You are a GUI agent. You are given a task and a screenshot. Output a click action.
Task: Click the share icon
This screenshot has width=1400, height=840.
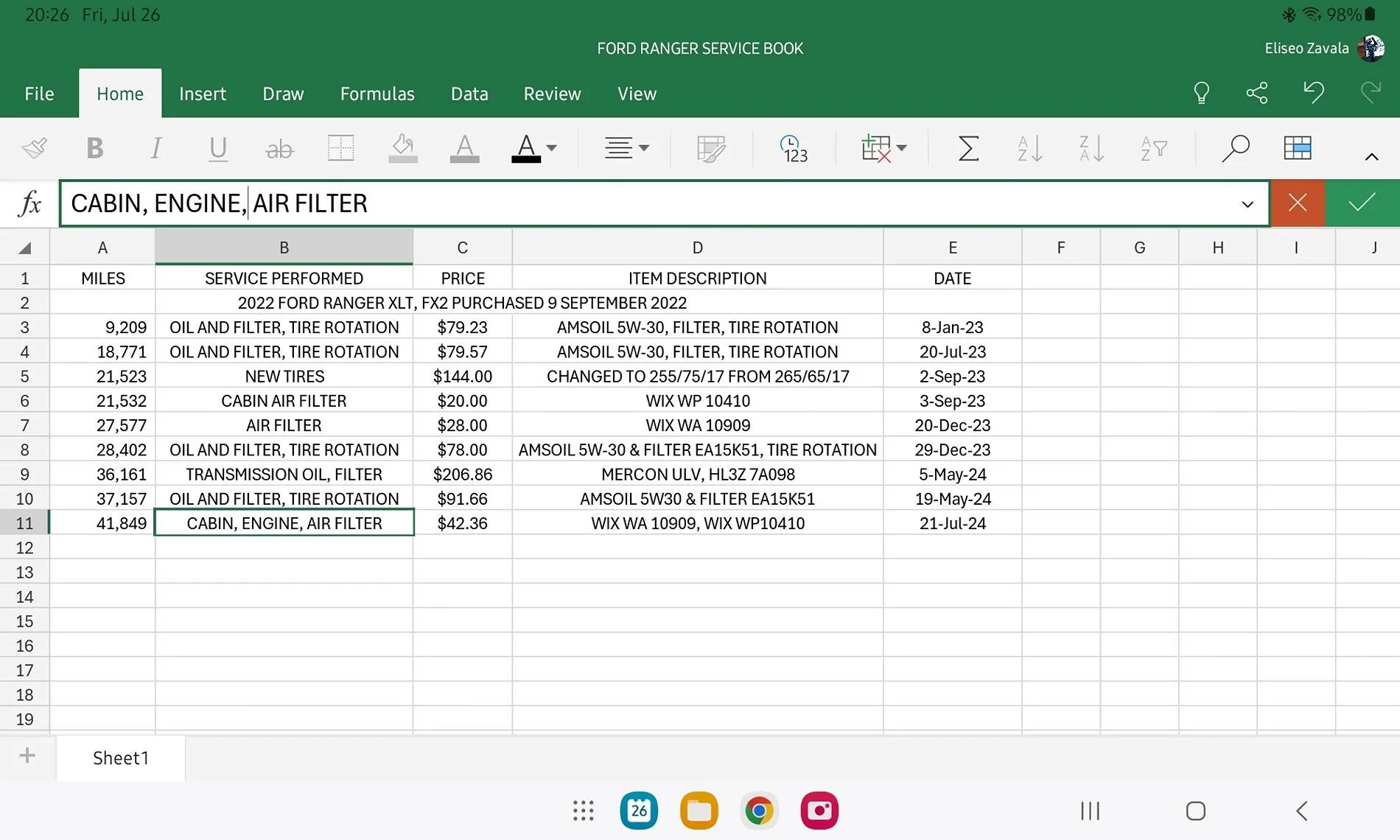1256,93
